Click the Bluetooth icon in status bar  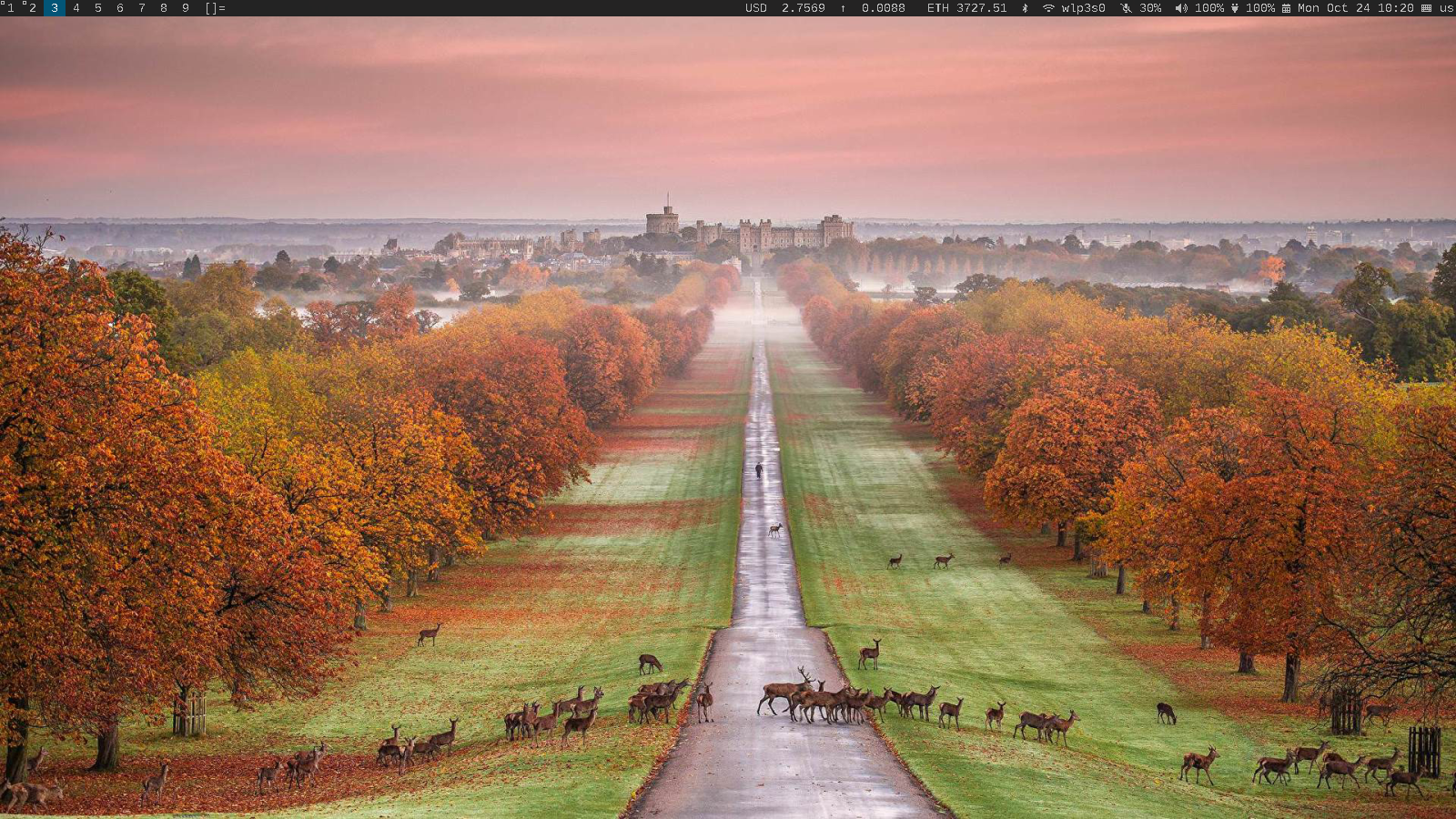tap(1025, 8)
